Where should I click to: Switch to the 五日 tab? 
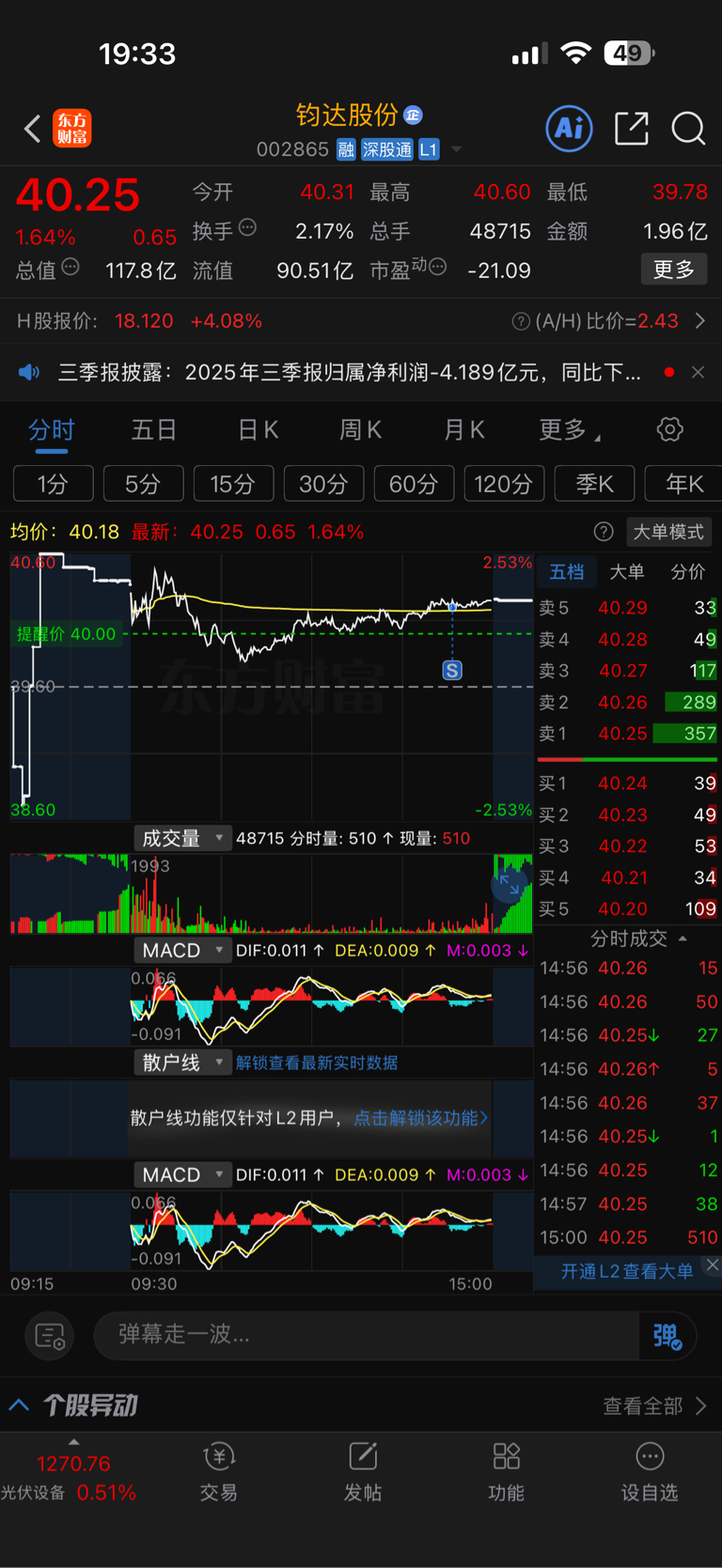pos(154,429)
